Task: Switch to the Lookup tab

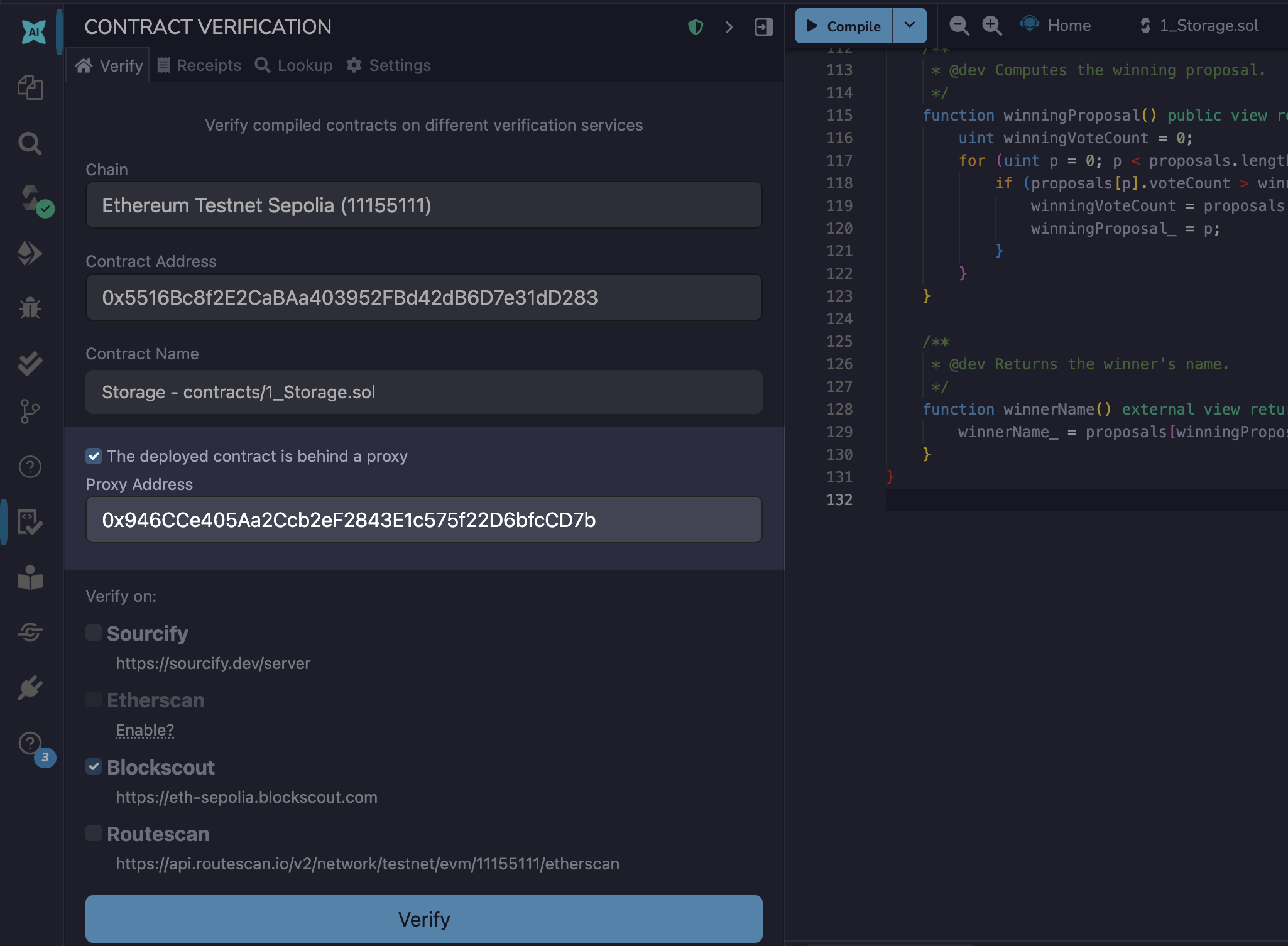Action: click(x=293, y=65)
